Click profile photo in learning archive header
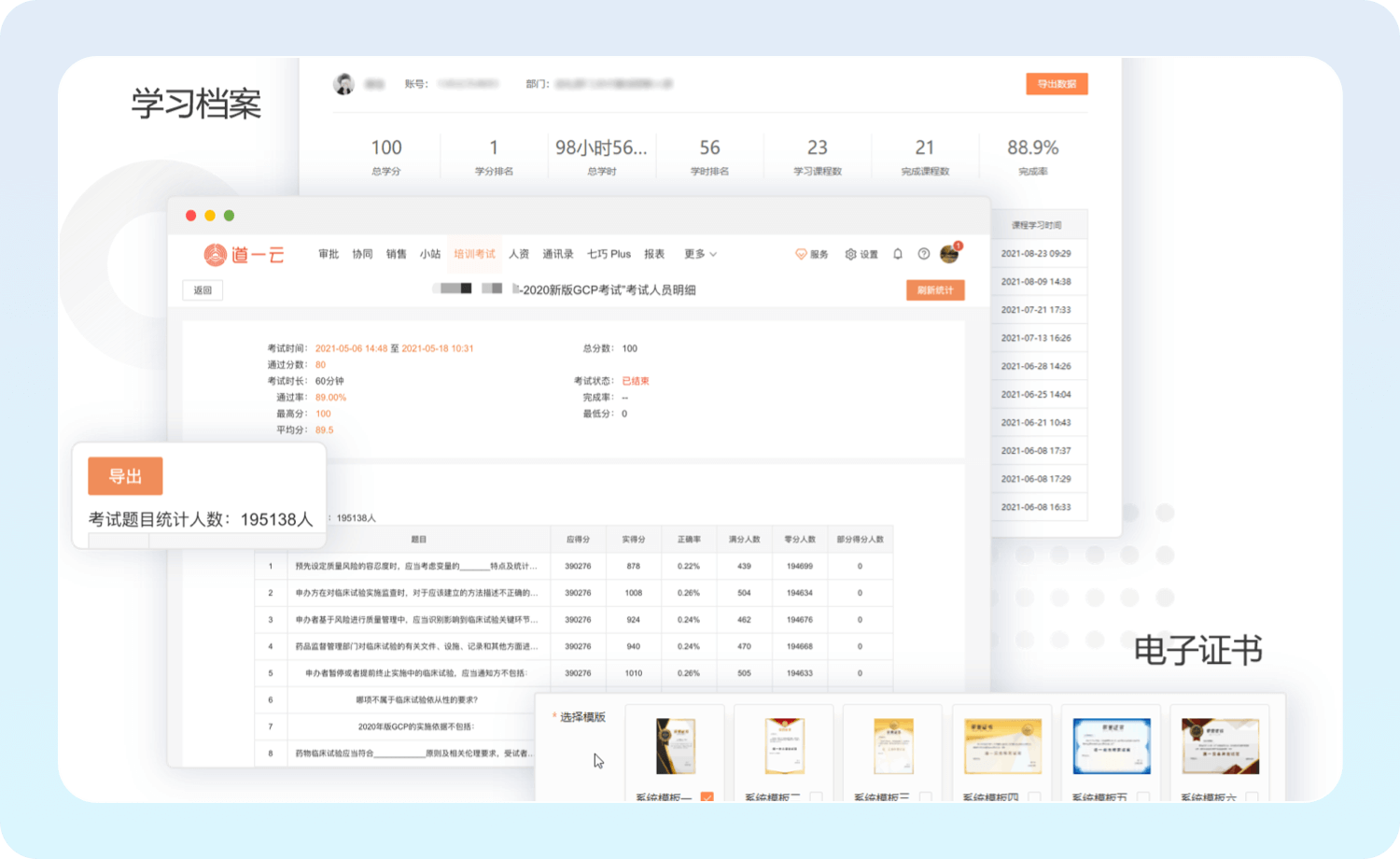Screen dimensions: 1400x859 pyautogui.click(x=344, y=84)
